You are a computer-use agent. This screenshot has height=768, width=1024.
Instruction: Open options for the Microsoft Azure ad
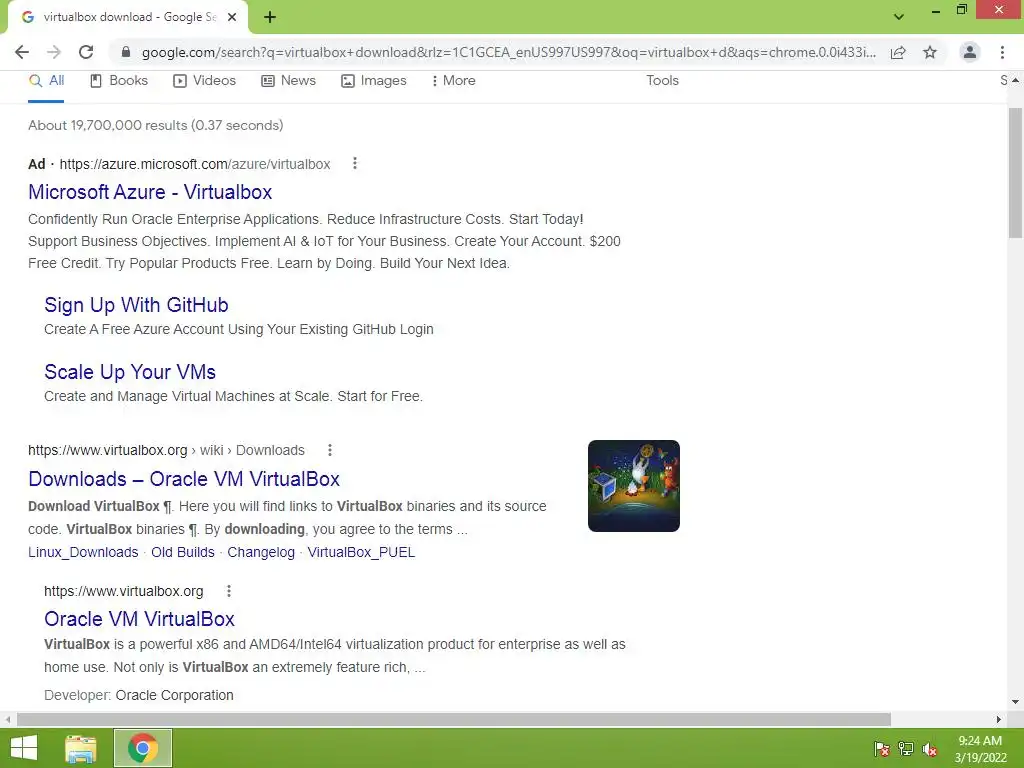pyautogui.click(x=355, y=163)
